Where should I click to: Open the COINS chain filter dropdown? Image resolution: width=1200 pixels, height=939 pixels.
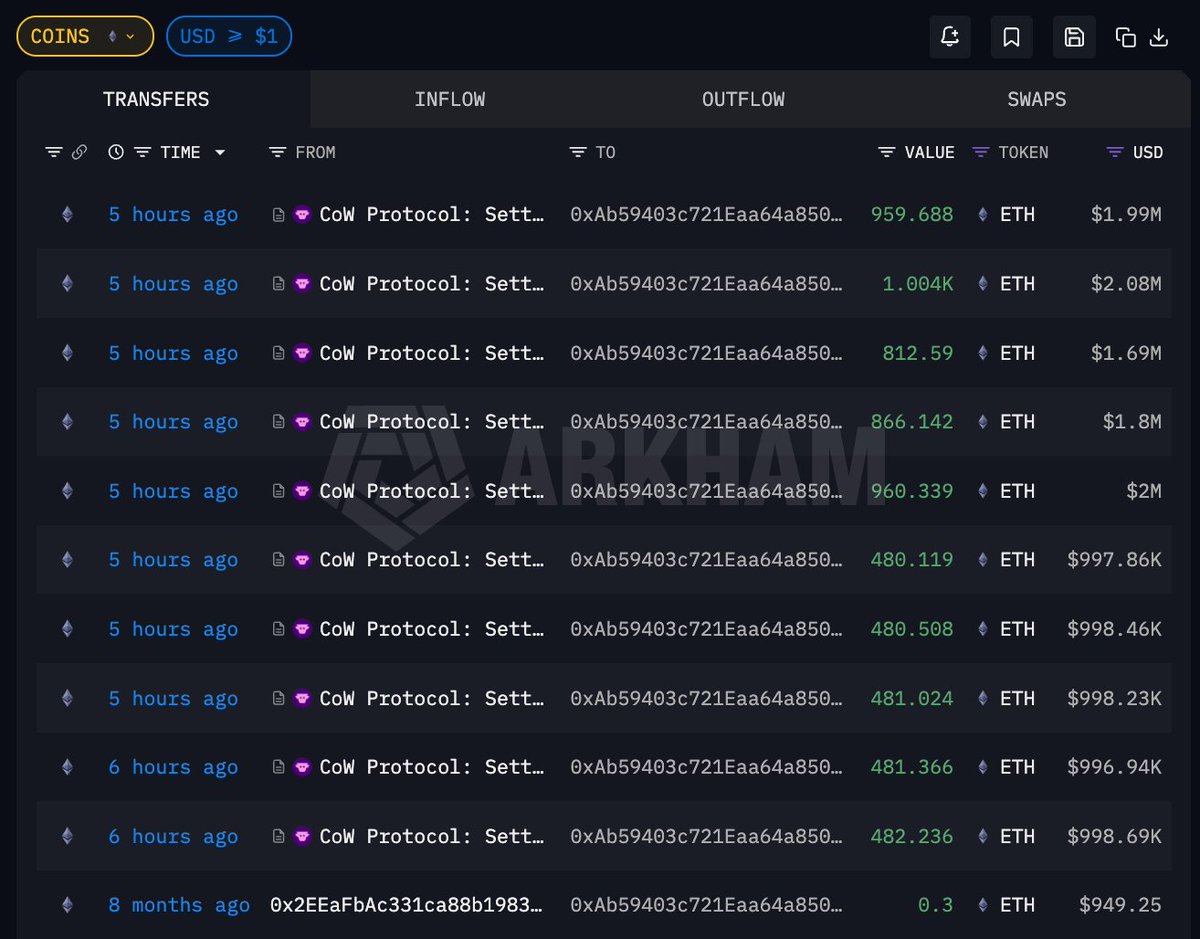[x=85, y=36]
